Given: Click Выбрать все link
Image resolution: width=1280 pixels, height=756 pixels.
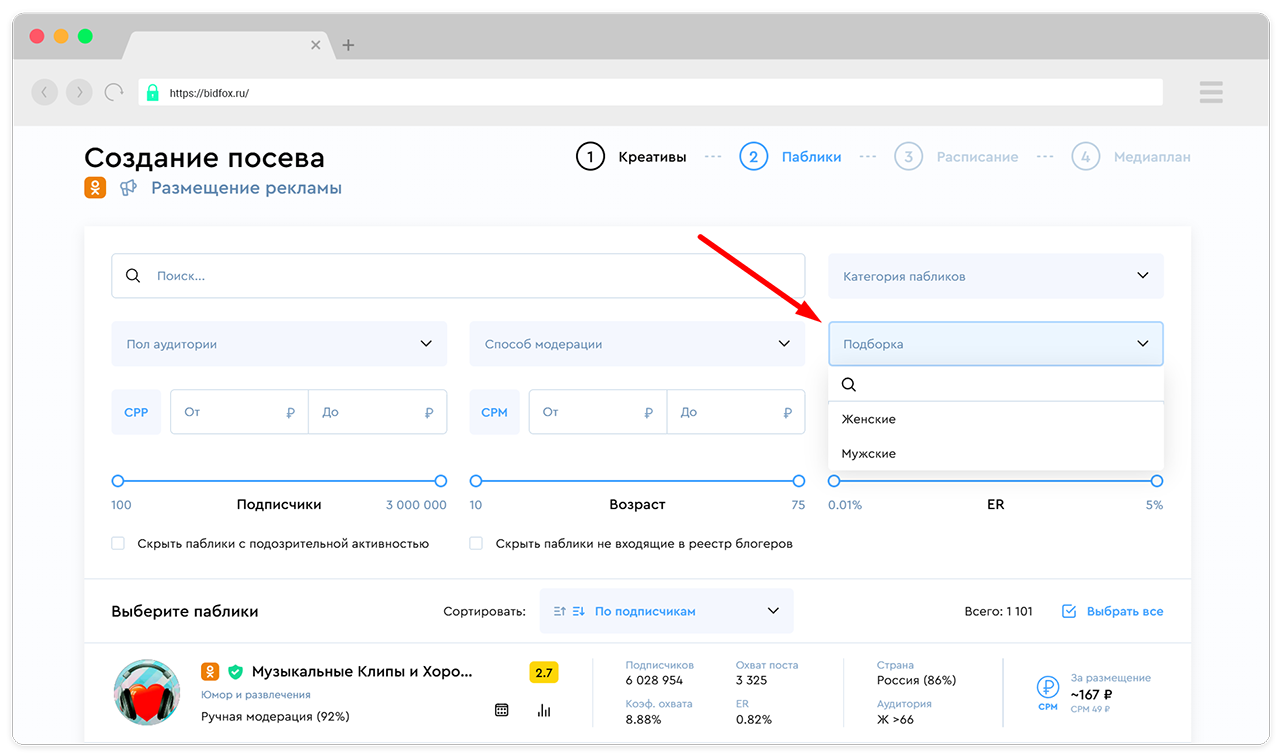Looking at the screenshot, I should (1125, 611).
